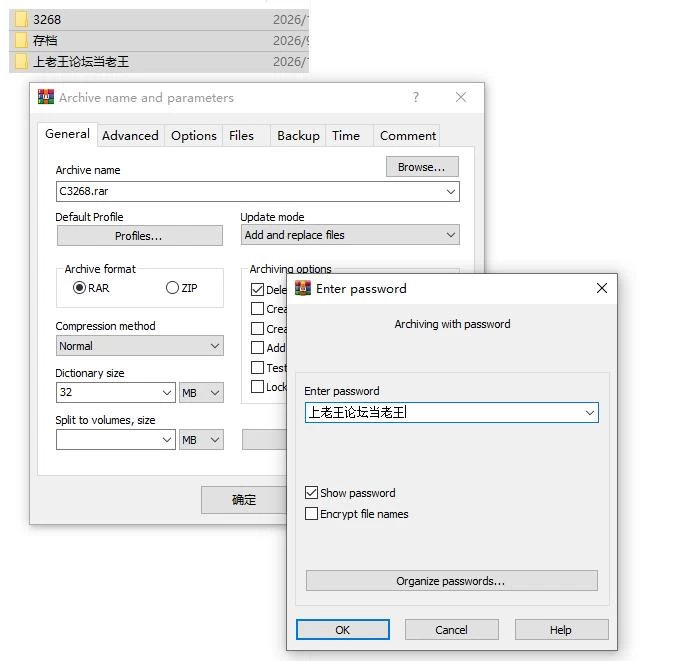Expand the Enter password history dropdown arrow

(x=590, y=413)
